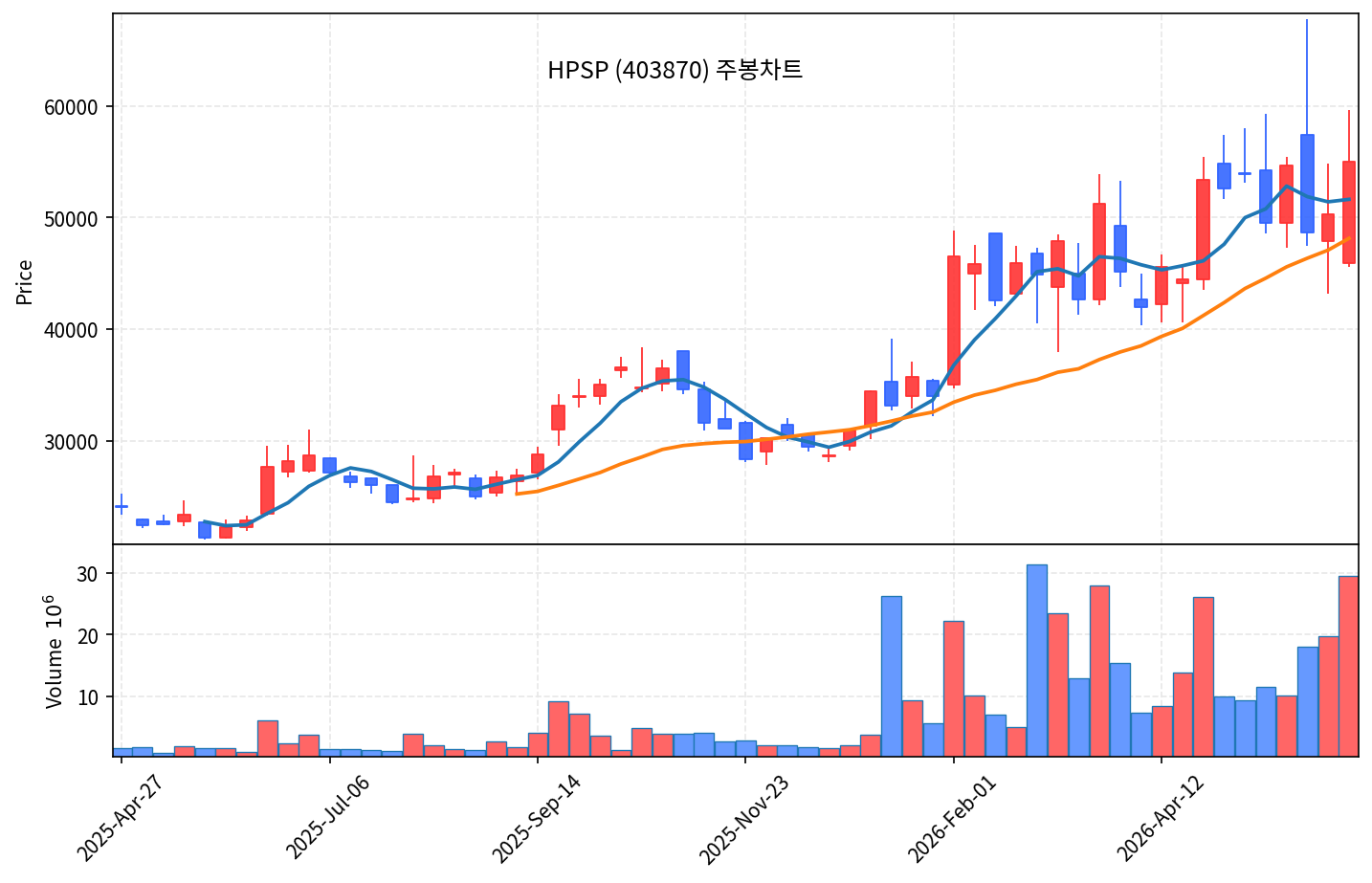
Task: Click the Price y-axis title
Action: click(25, 282)
